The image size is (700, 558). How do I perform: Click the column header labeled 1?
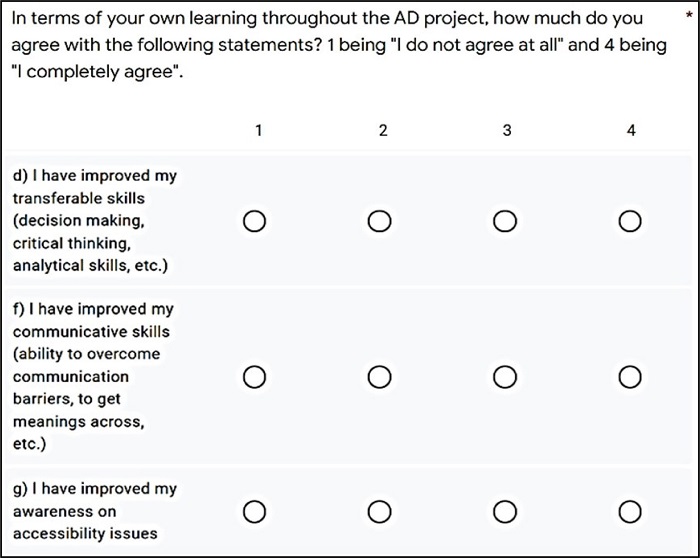tap(259, 130)
